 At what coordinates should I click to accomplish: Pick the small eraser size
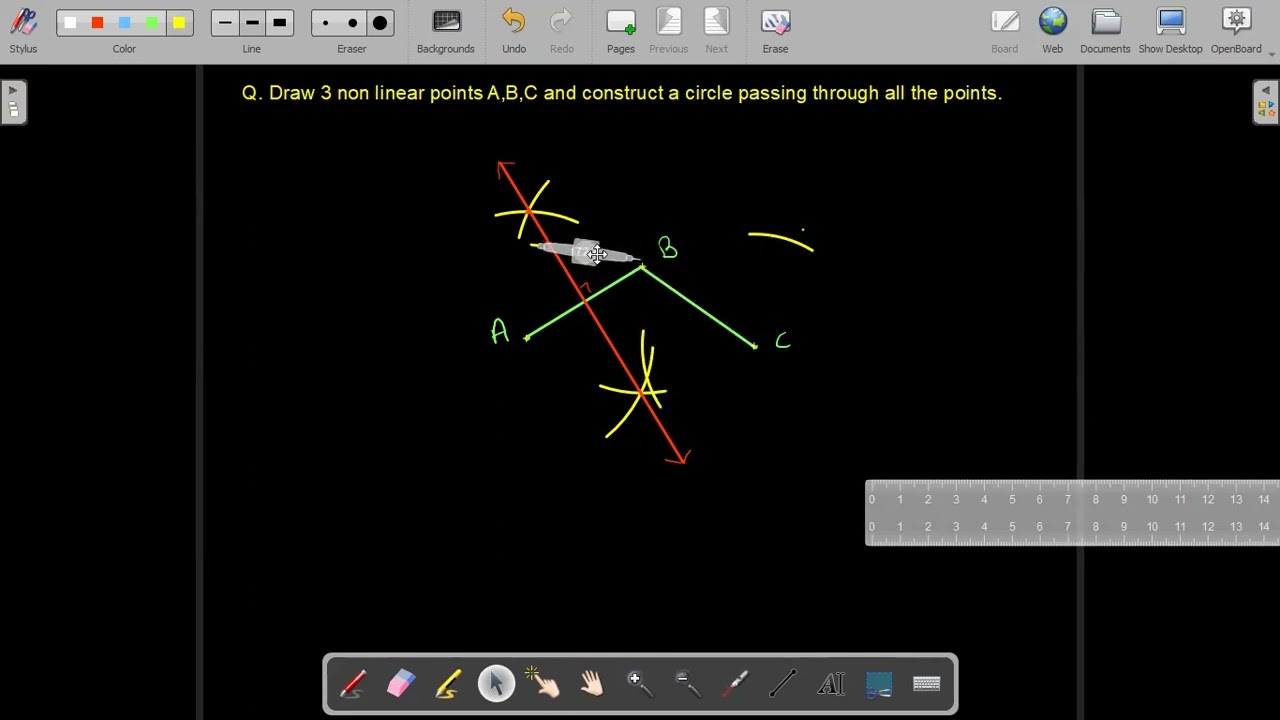tap(325, 23)
